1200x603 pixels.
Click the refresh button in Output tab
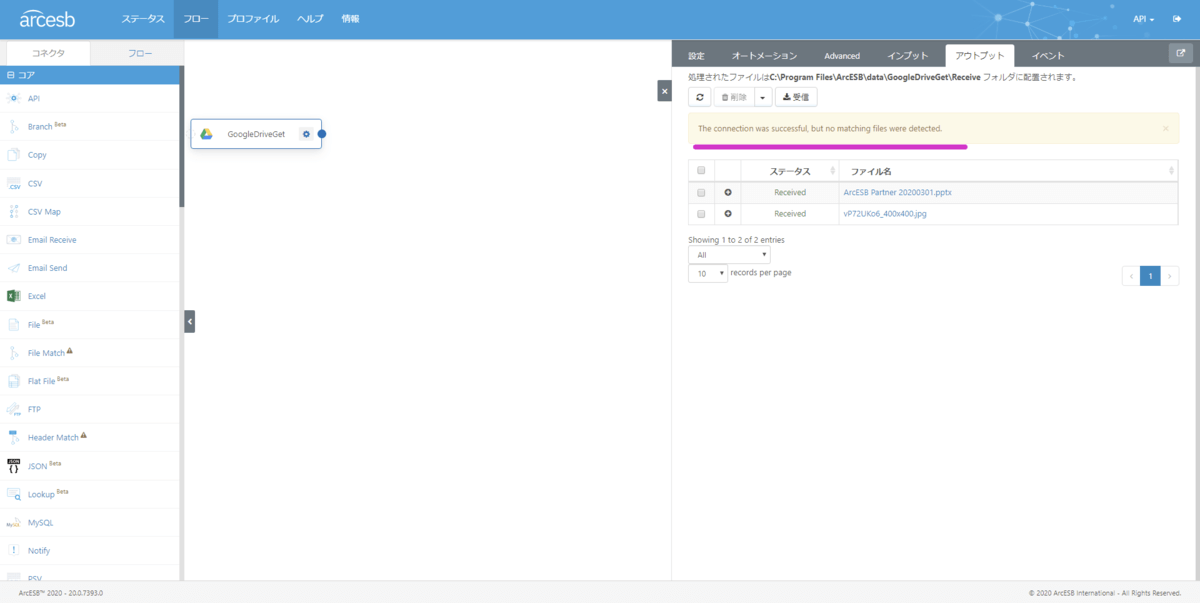(x=700, y=97)
